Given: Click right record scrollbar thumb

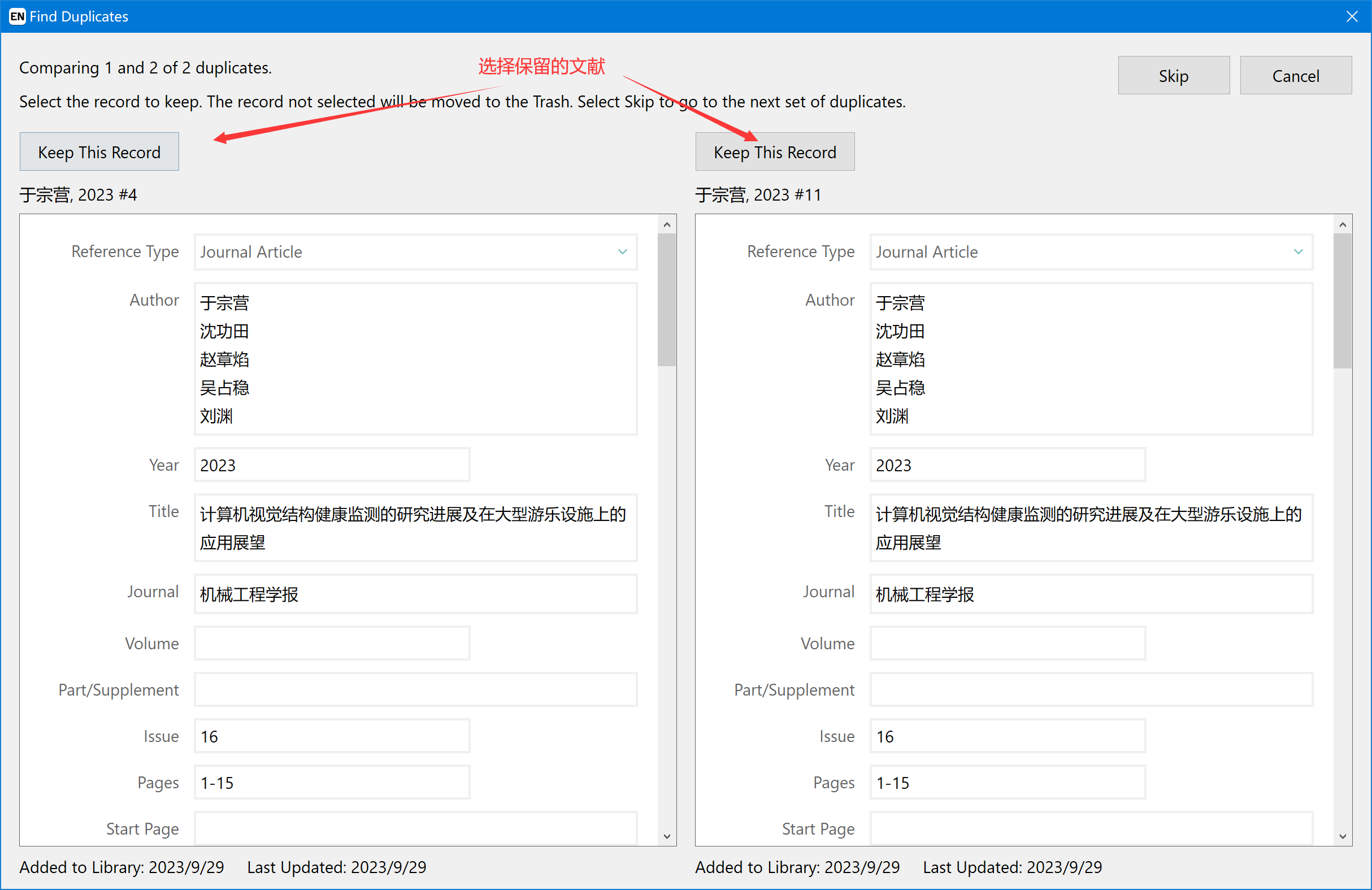Looking at the screenshot, I should (1343, 301).
